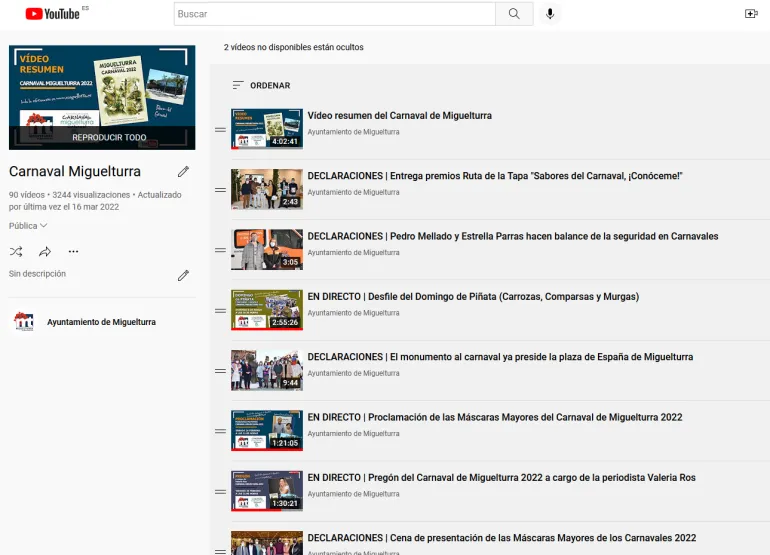Open thumbnail of Vídeo resumen del Carnaval 4:02:41
The image size is (770, 555).
click(x=267, y=129)
